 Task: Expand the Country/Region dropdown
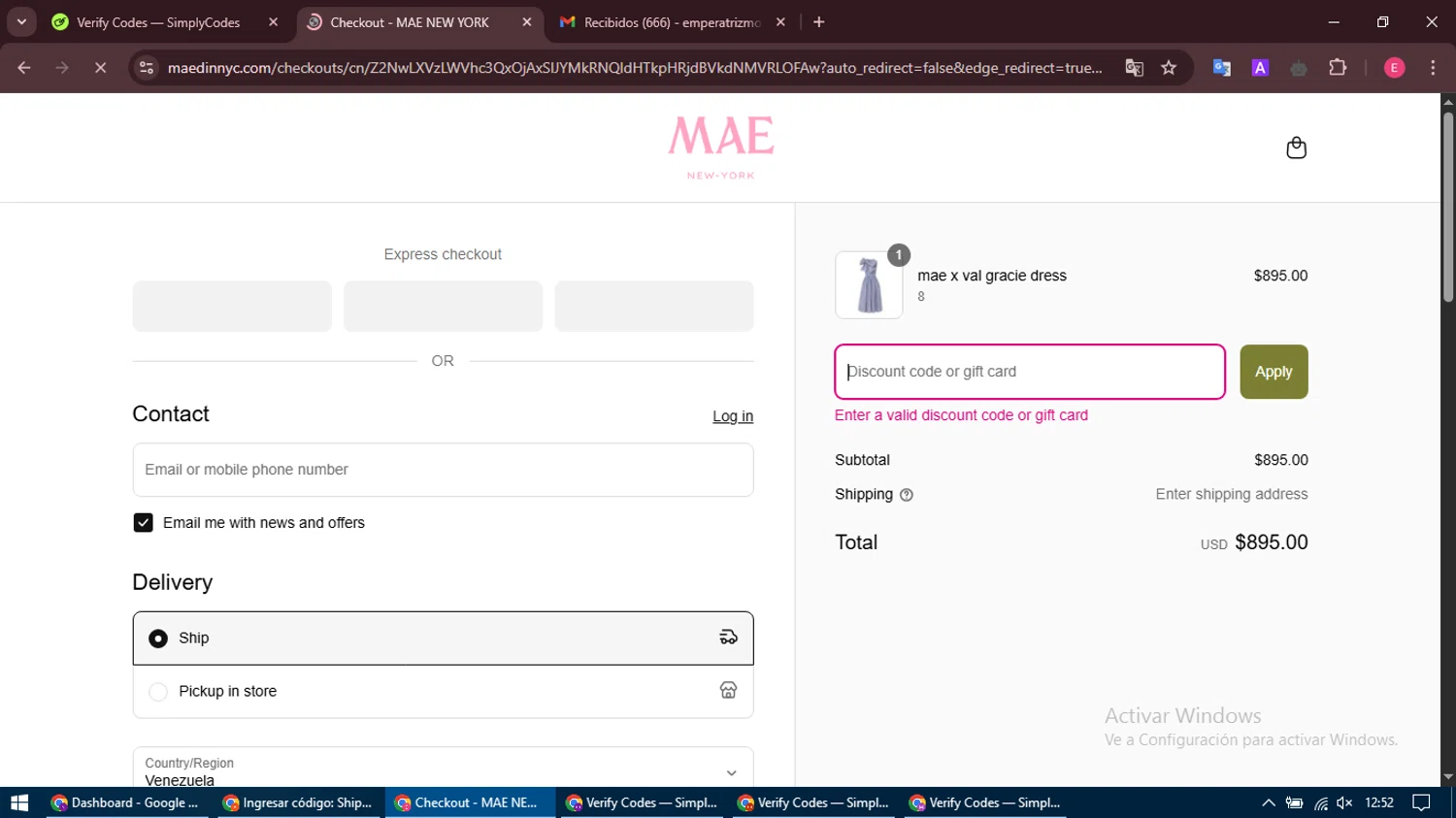click(443, 768)
